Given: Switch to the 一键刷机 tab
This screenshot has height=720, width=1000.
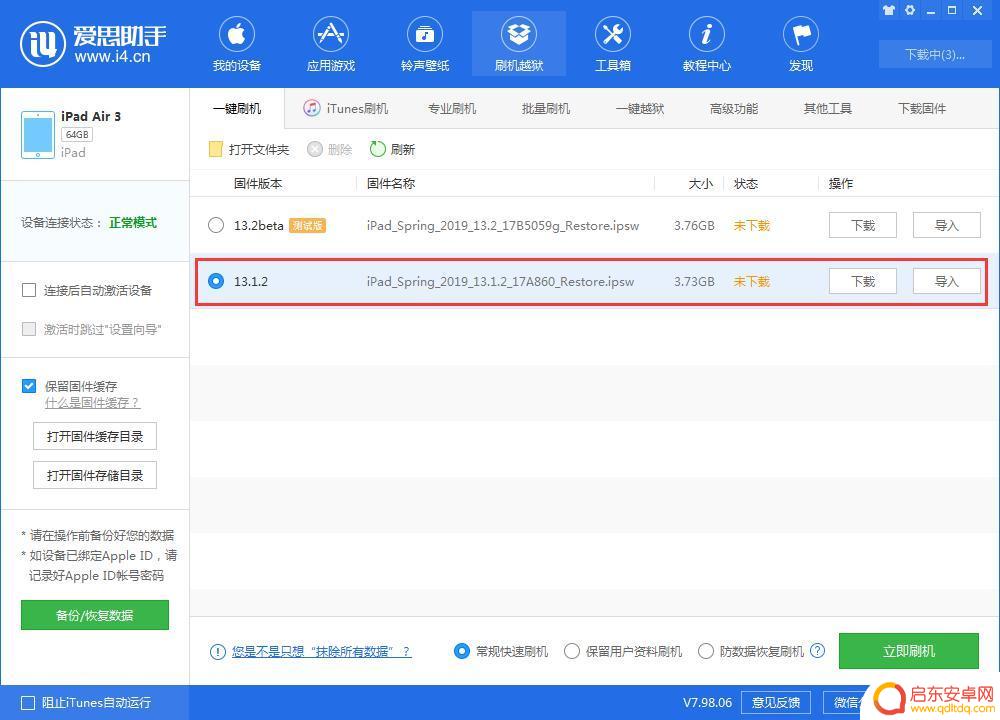Looking at the screenshot, I should [x=237, y=108].
